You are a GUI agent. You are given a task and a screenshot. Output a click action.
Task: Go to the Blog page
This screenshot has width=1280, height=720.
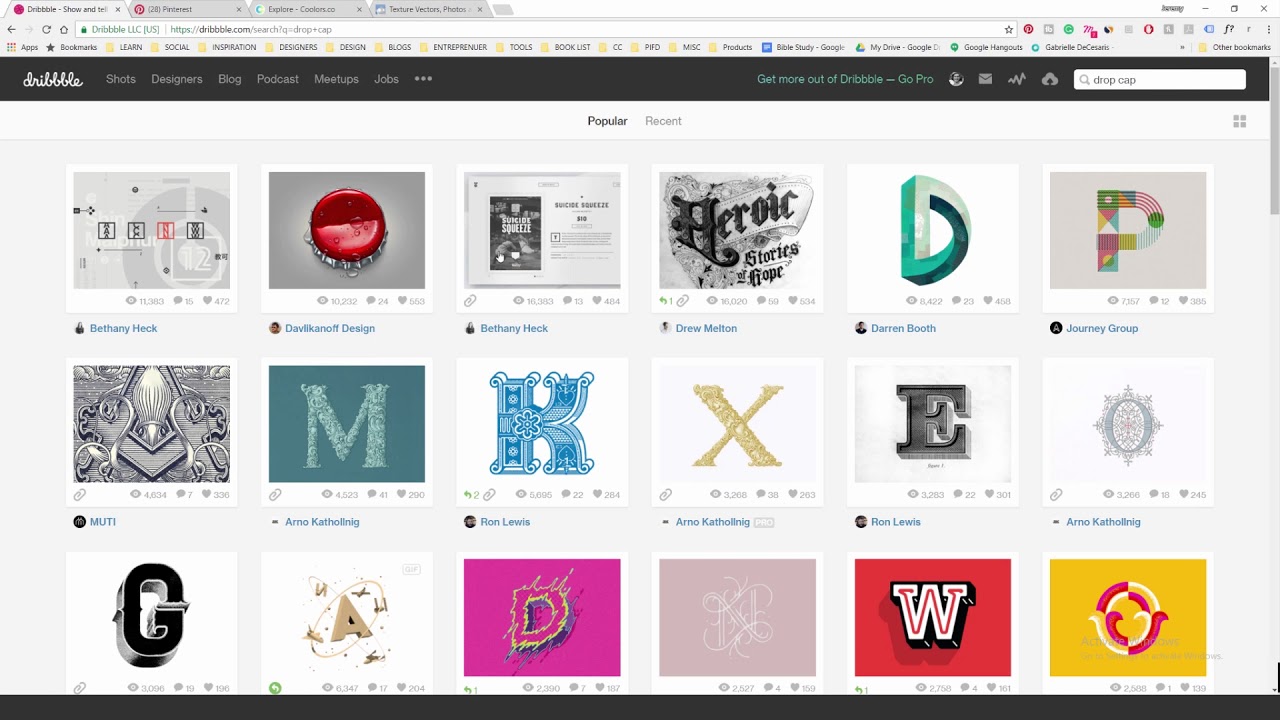coord(230,79)
